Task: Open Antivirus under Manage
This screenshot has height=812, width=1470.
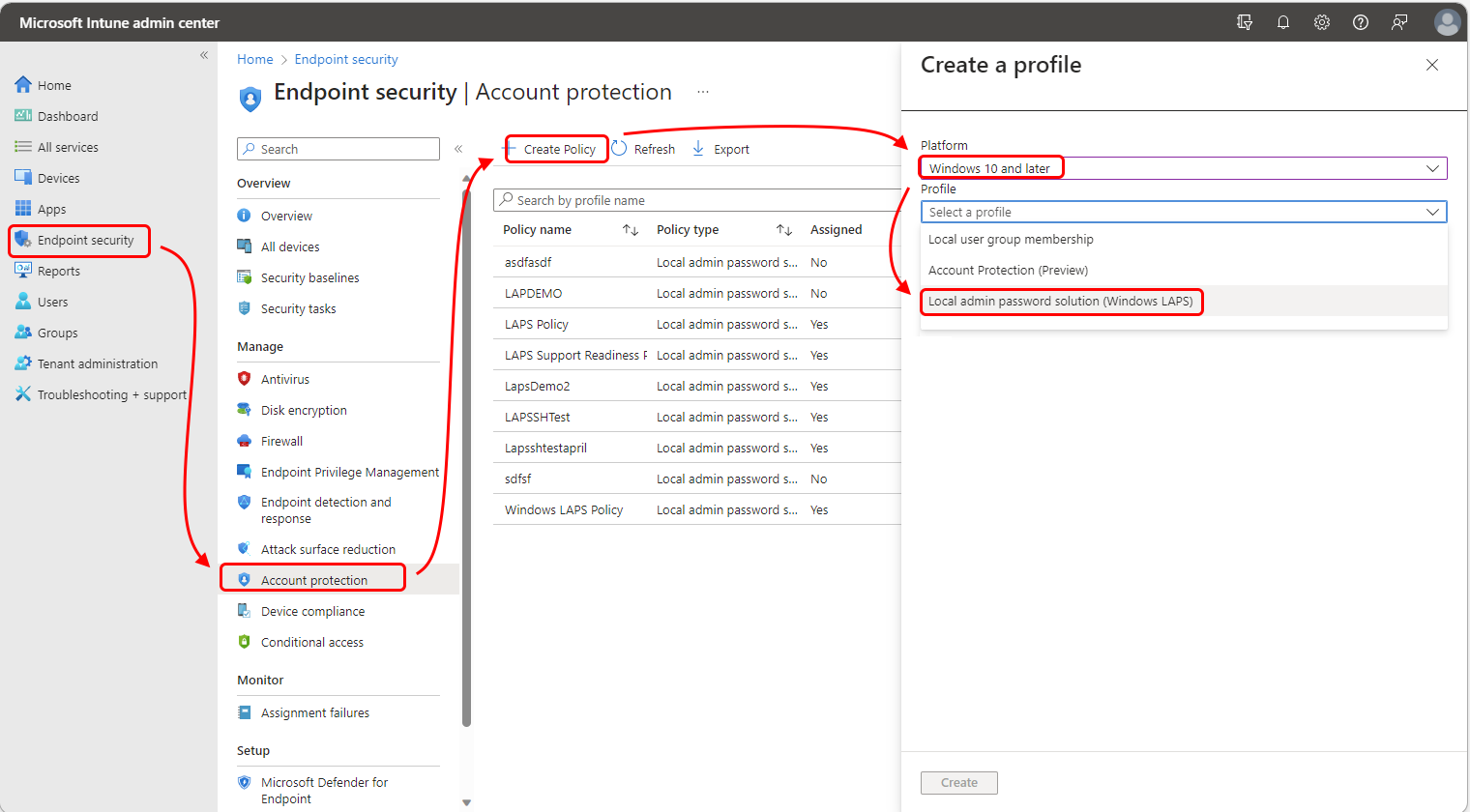Action: pyautogui.click(x=284, y=379)
